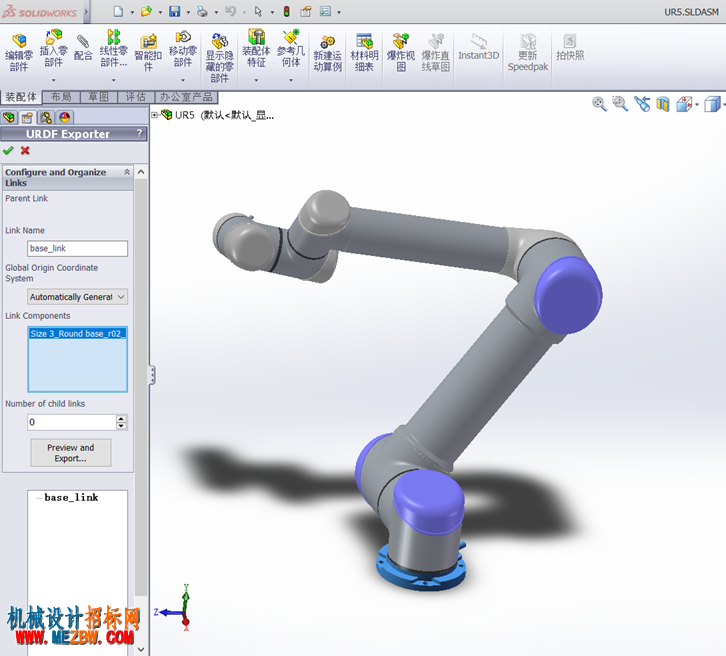Increase number of child links stepper

click(x=121, y=419)
